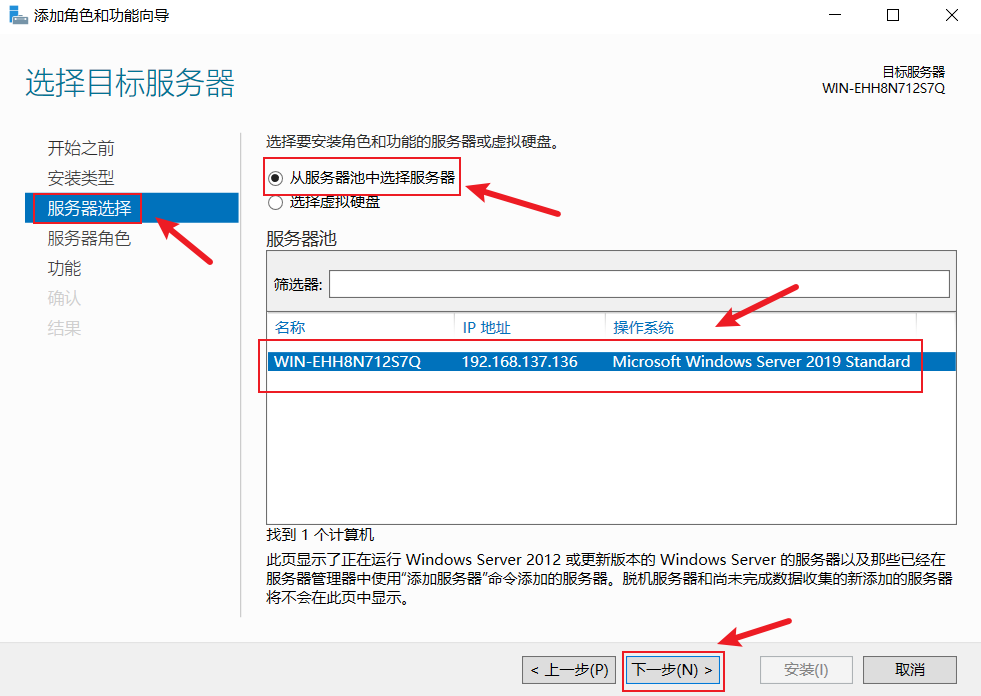Select '从服务器池中选择服务器' radio button
981x696 pixels.
click(x=275, y=178)
